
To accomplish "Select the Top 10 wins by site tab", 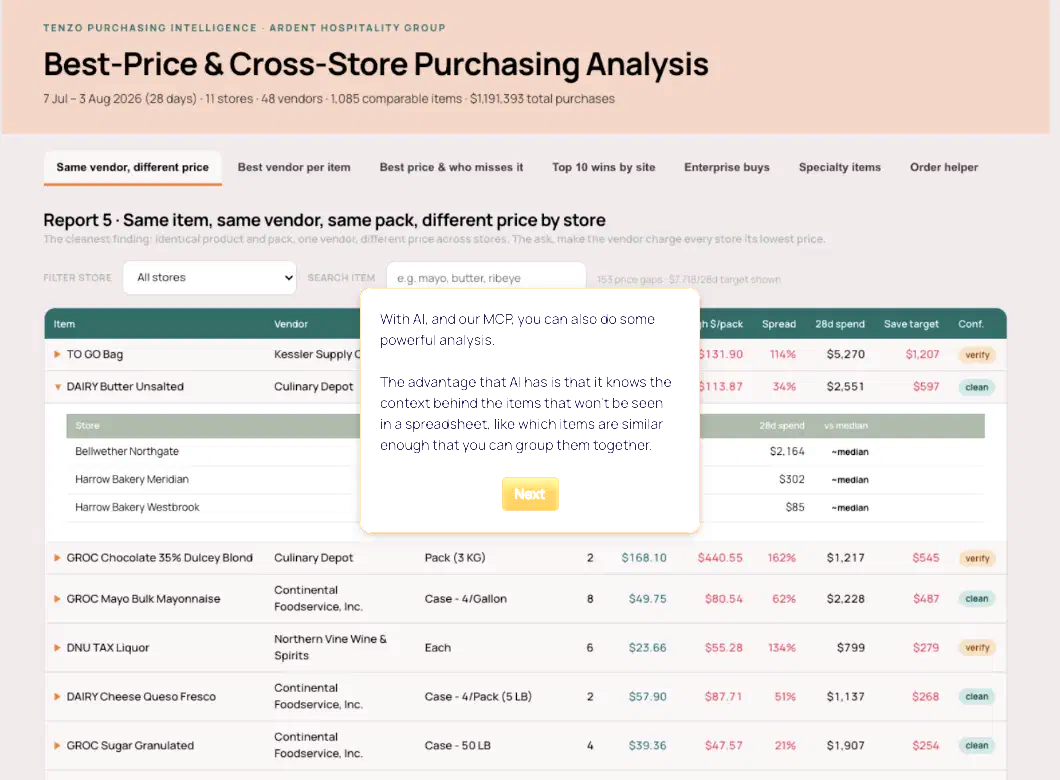I will [604, 167].
